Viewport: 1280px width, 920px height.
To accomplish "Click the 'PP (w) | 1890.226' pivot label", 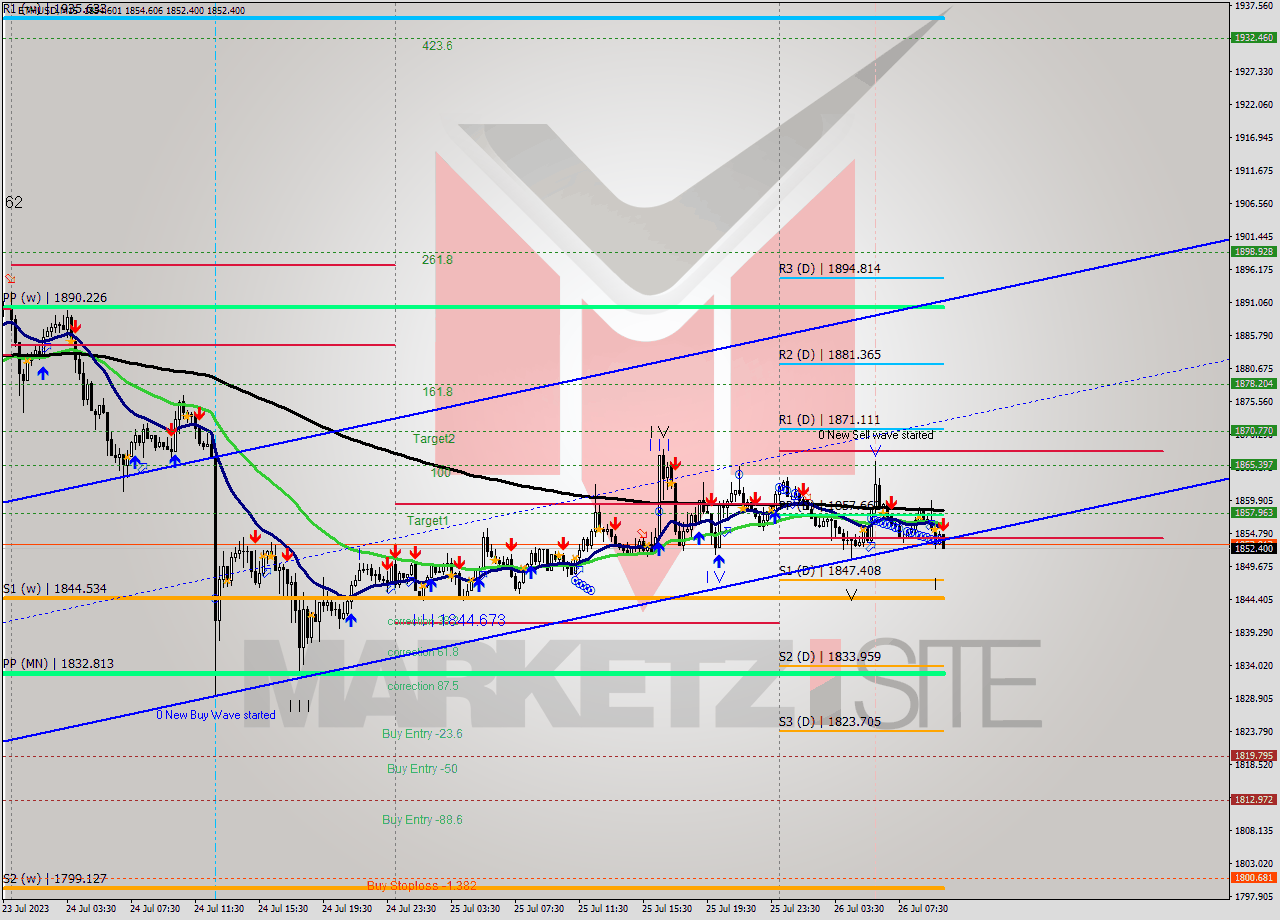I will point(55,297).
